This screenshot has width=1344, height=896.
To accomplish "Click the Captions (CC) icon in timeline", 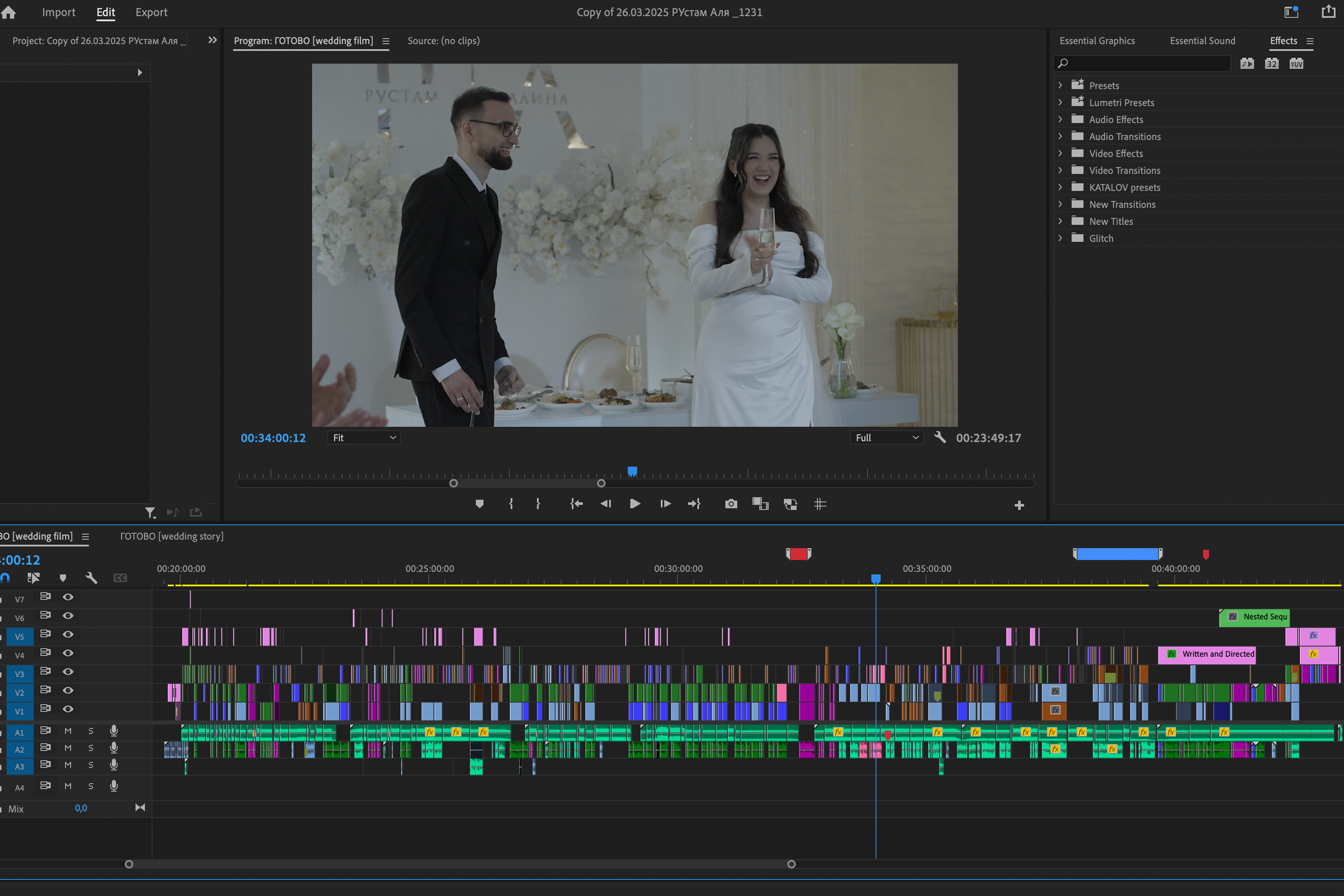I will [121, 578].
